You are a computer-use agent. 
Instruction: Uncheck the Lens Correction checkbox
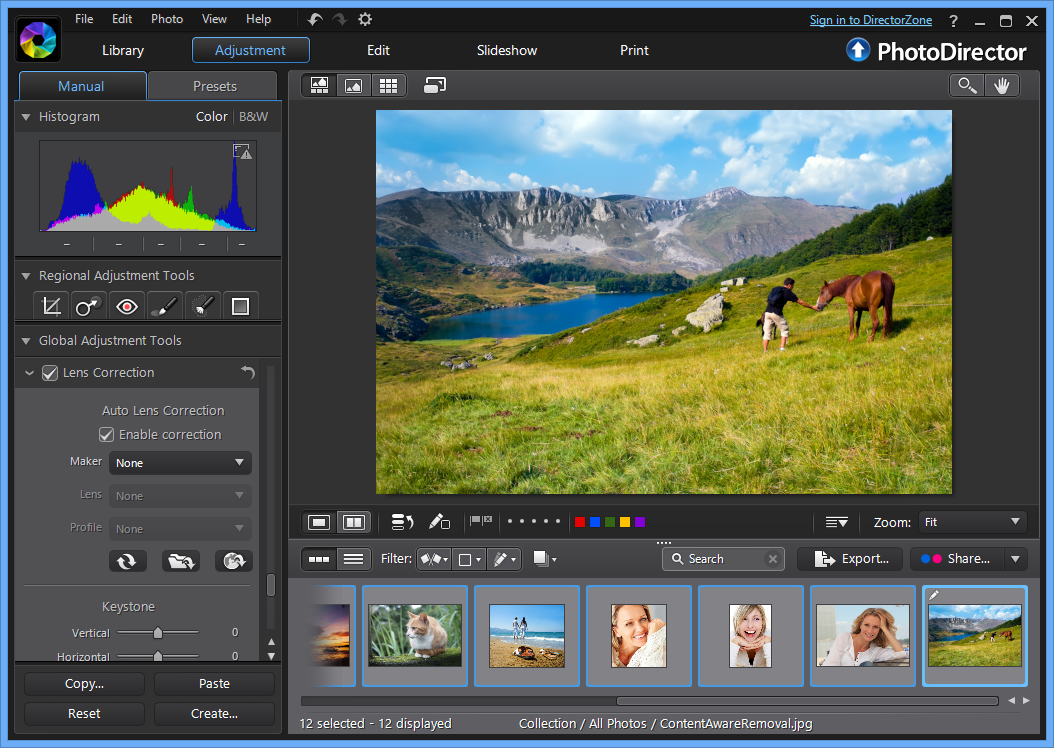click(49, 373)
